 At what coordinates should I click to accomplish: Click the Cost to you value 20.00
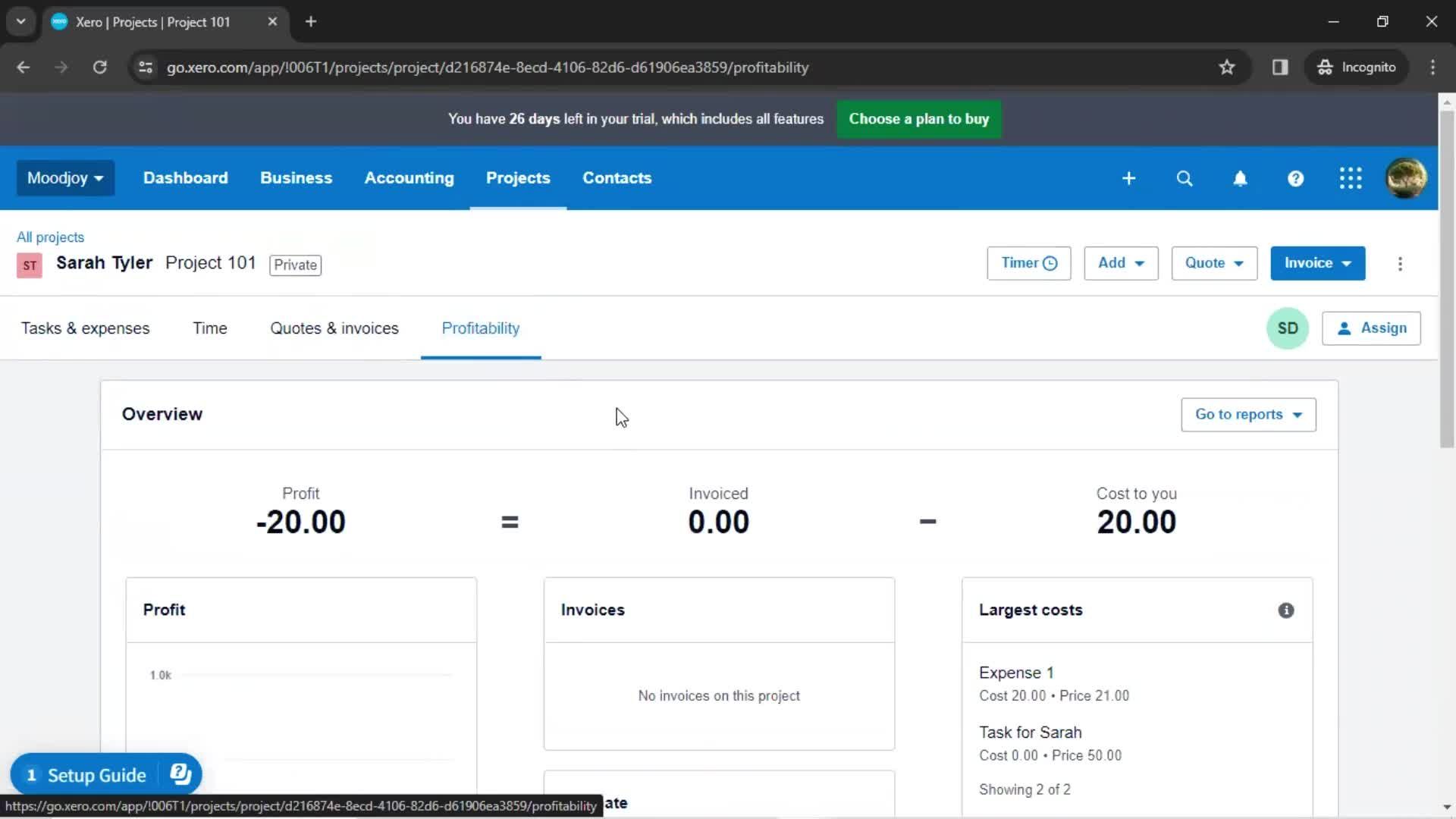click(1137, 522)
